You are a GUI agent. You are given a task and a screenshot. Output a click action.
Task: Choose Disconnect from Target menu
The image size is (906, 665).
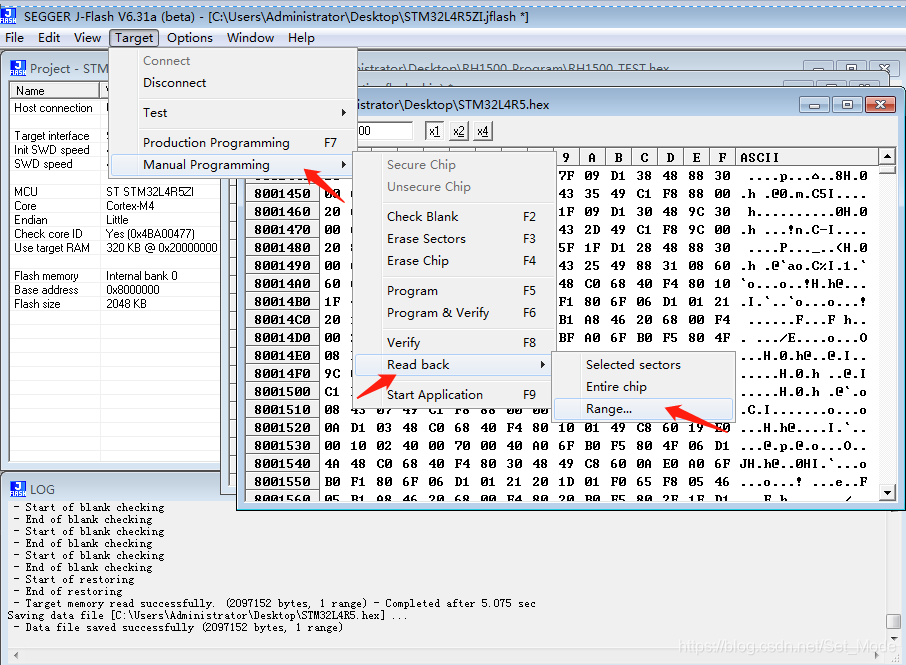pyautogui.click(x=231, y=83)
